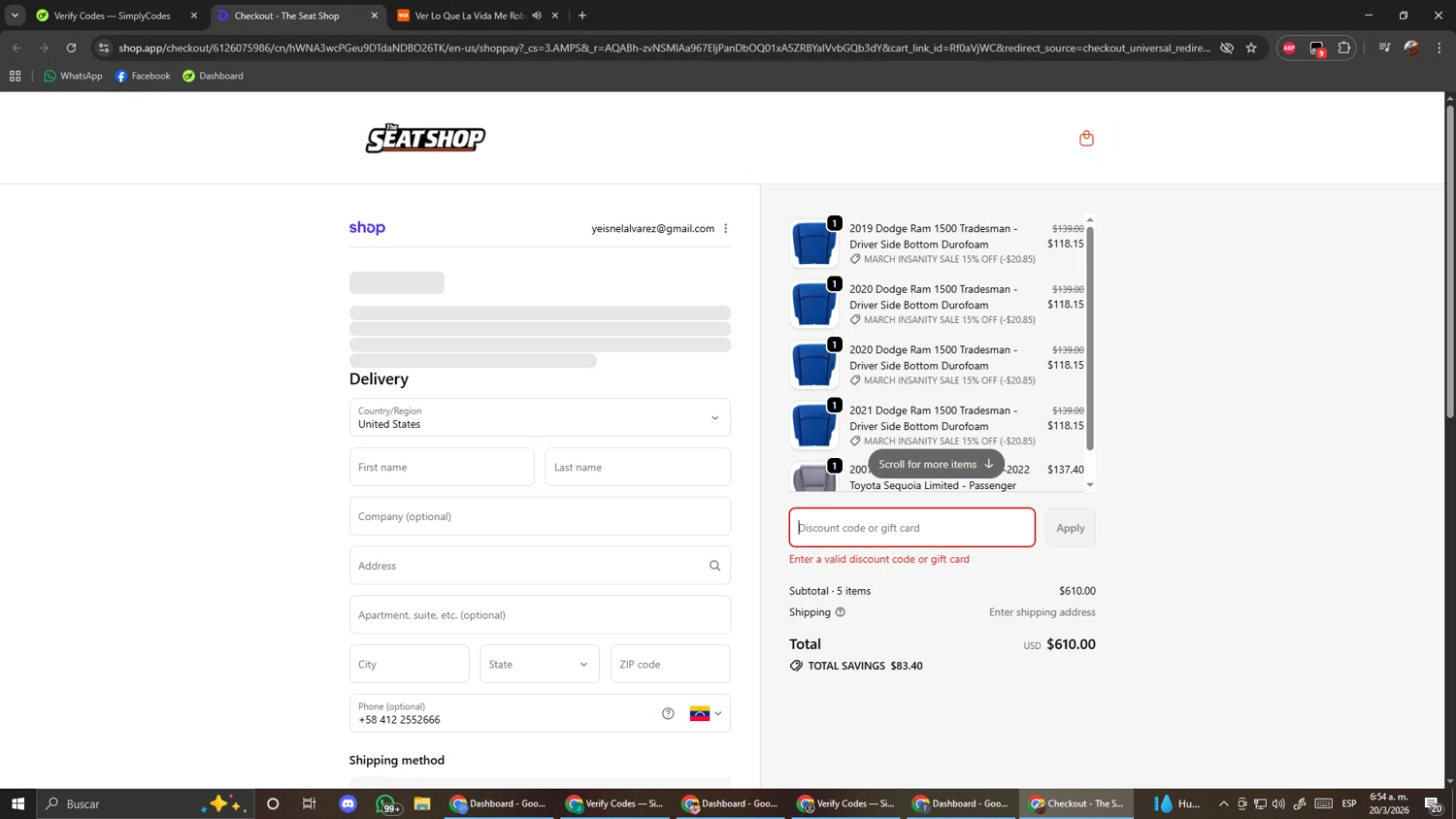Click the Apartment, suite, etc. field
1456x819 pixels.
540,615
